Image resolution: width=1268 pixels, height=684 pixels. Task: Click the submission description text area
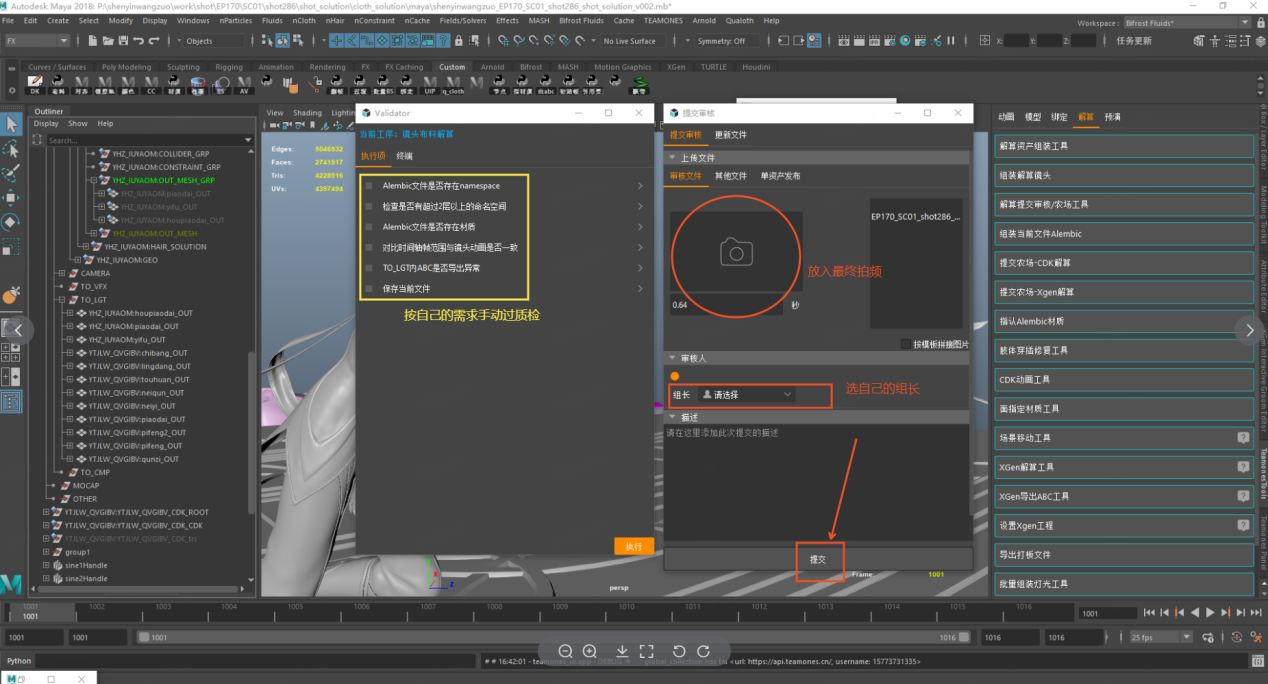[x=816, y=480]
